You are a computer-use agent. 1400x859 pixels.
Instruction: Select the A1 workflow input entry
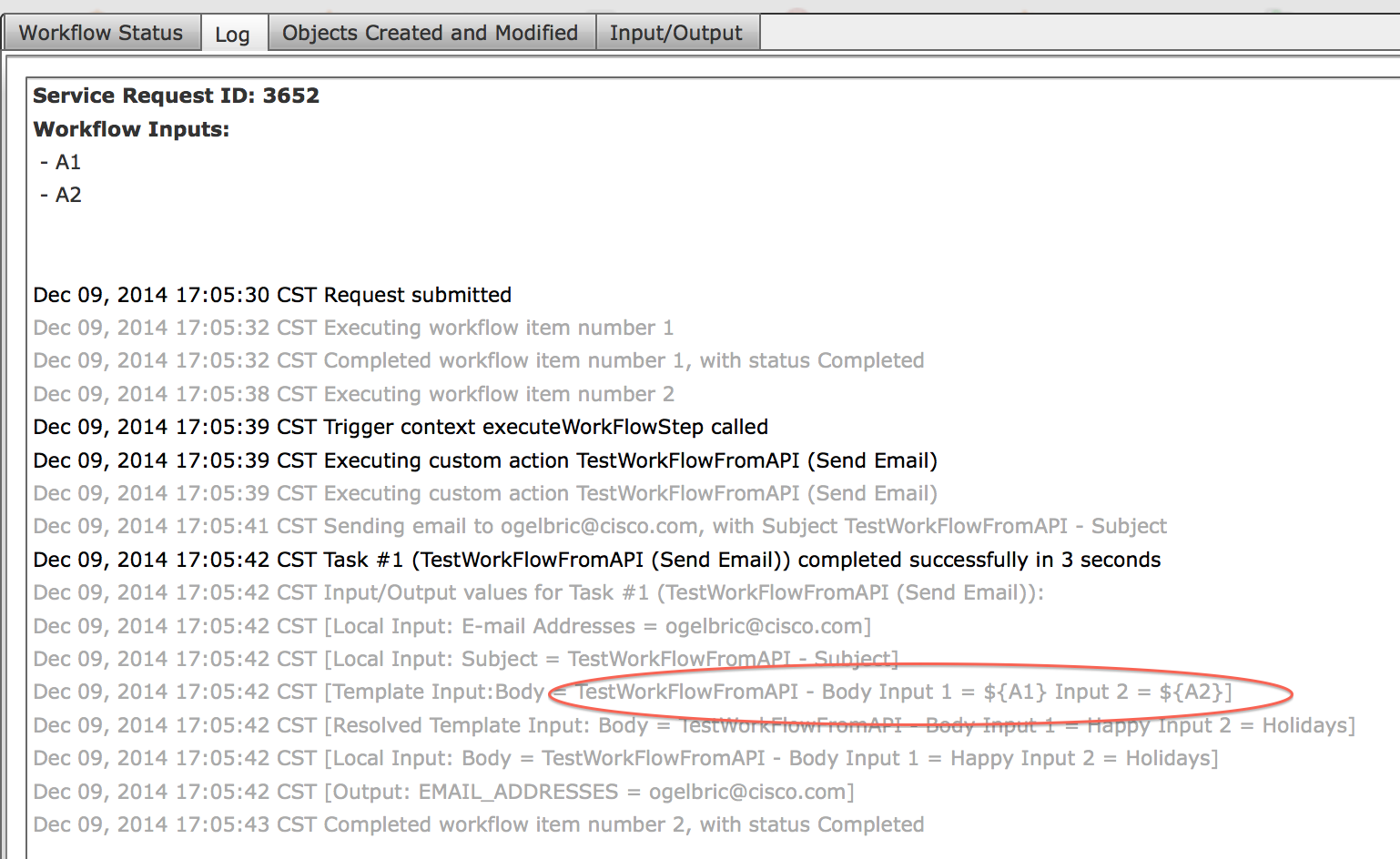[x=61, y=162]
